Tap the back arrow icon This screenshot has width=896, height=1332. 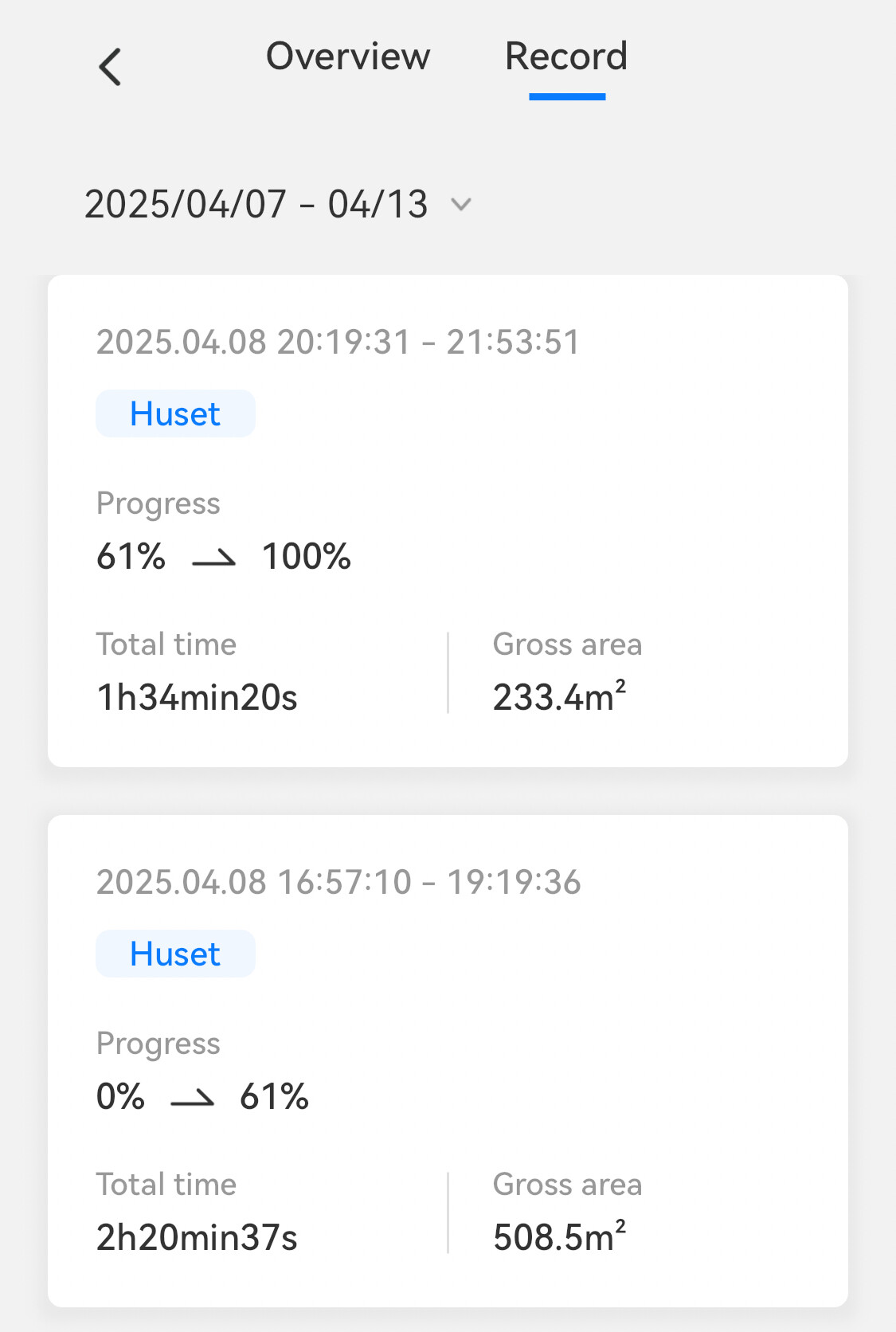point(111,66)
